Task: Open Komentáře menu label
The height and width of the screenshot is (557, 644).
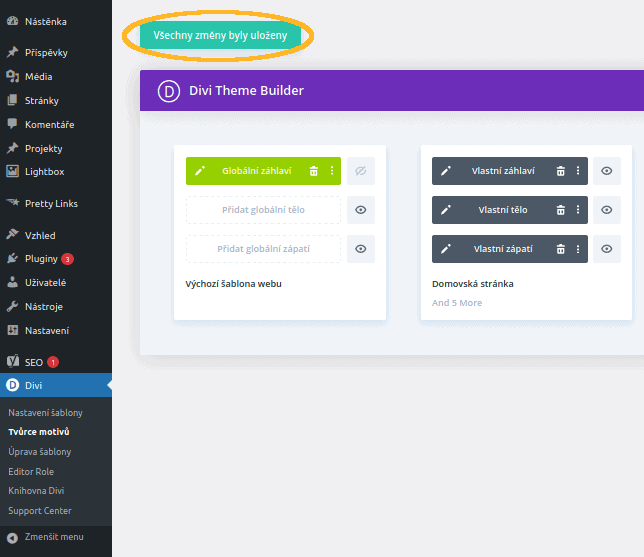Action: (x=50, y=124)
